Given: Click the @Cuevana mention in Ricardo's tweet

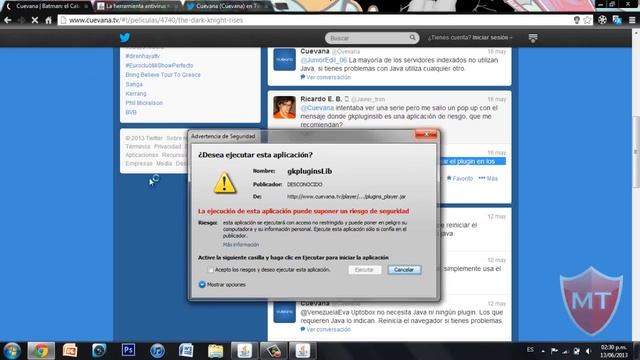Looking at the screenshot, I should tap(317, 108).
